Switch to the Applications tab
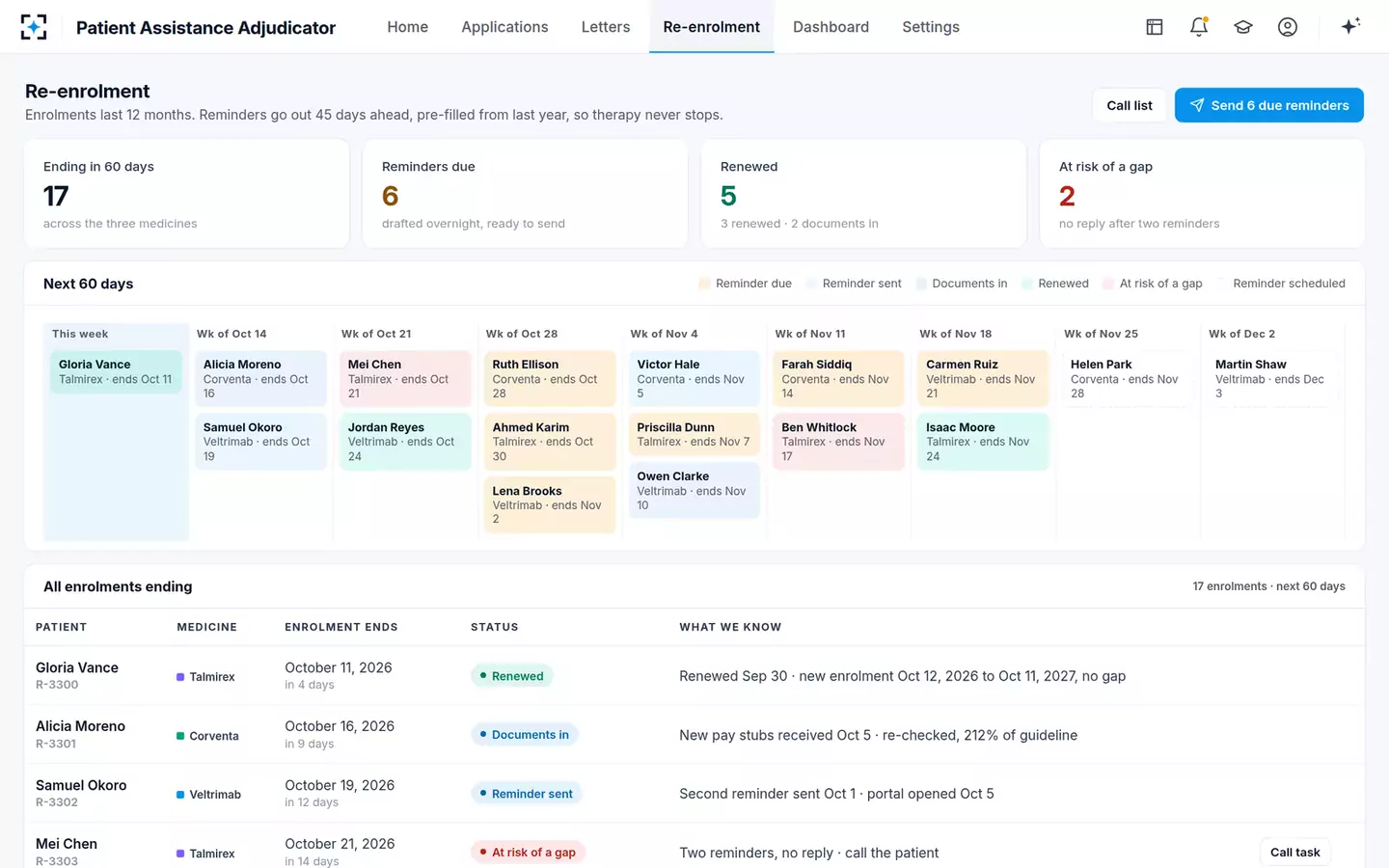1389x868 pixels. click(x=504, y=27)
